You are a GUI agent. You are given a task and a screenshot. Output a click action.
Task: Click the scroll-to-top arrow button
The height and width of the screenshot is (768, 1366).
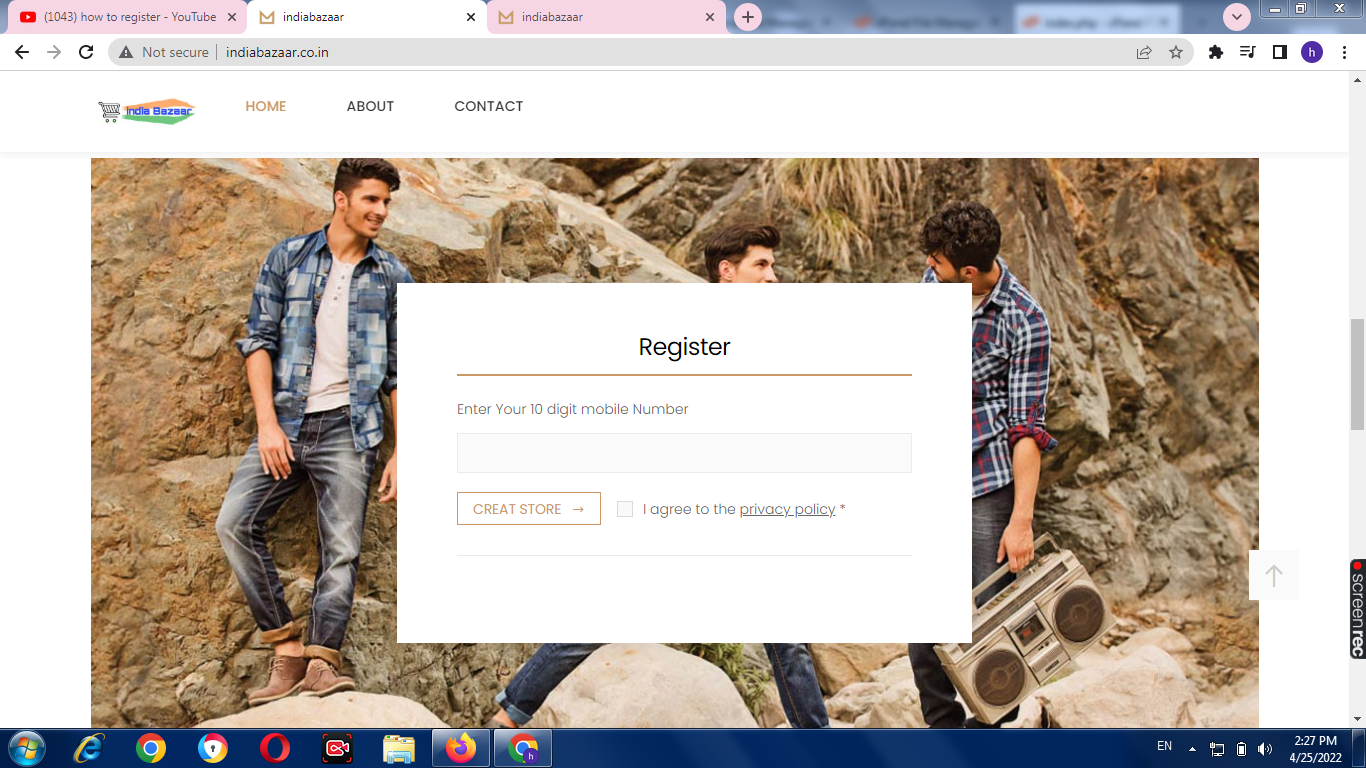(1273, 575)
